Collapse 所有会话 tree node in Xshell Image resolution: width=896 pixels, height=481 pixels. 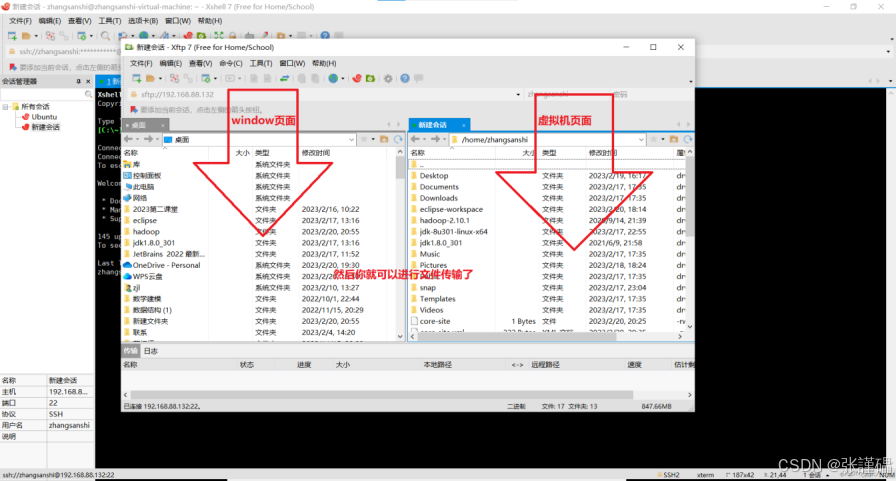pyautogui.click(x=5, y=107)
